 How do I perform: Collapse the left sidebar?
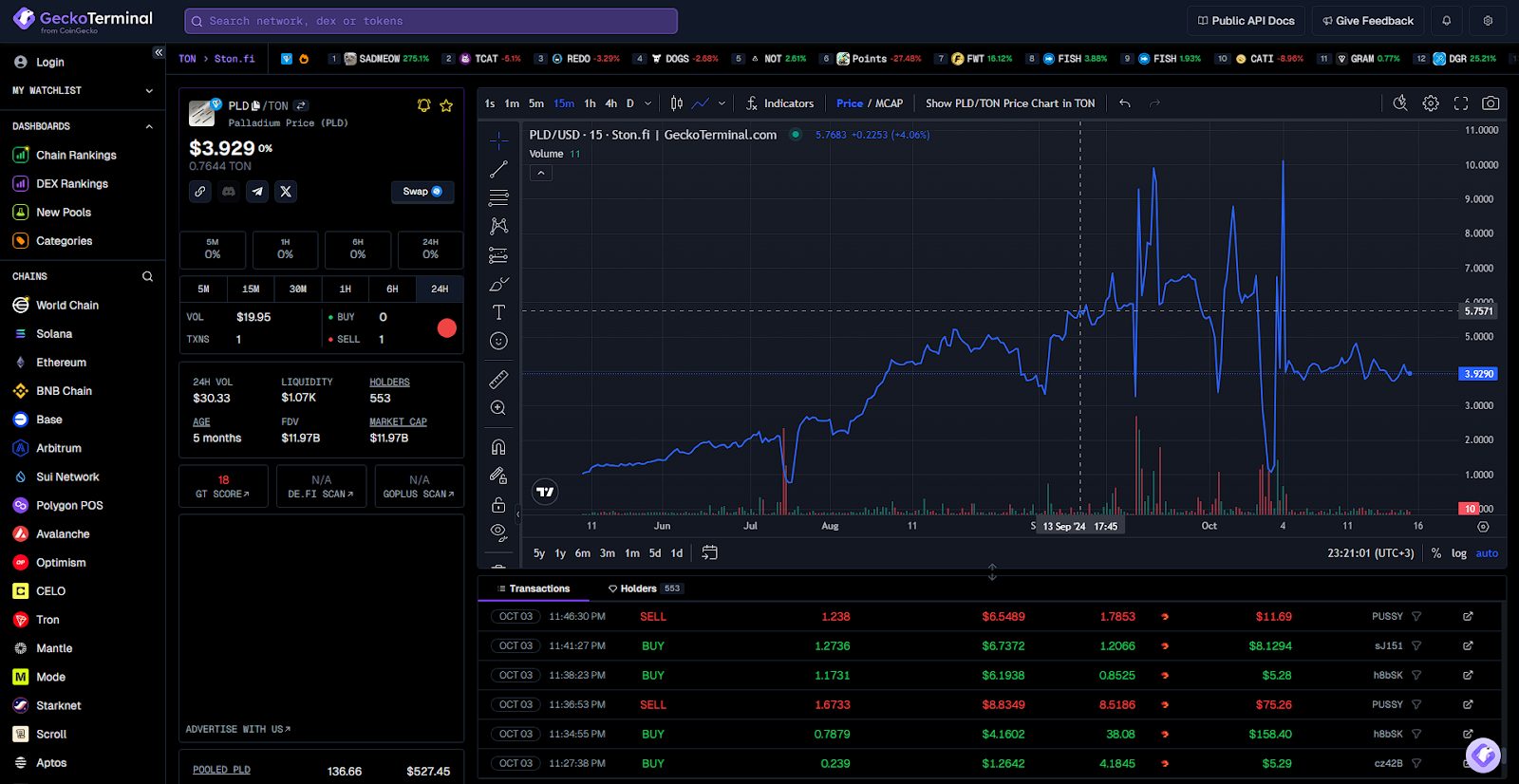[159, 53]
